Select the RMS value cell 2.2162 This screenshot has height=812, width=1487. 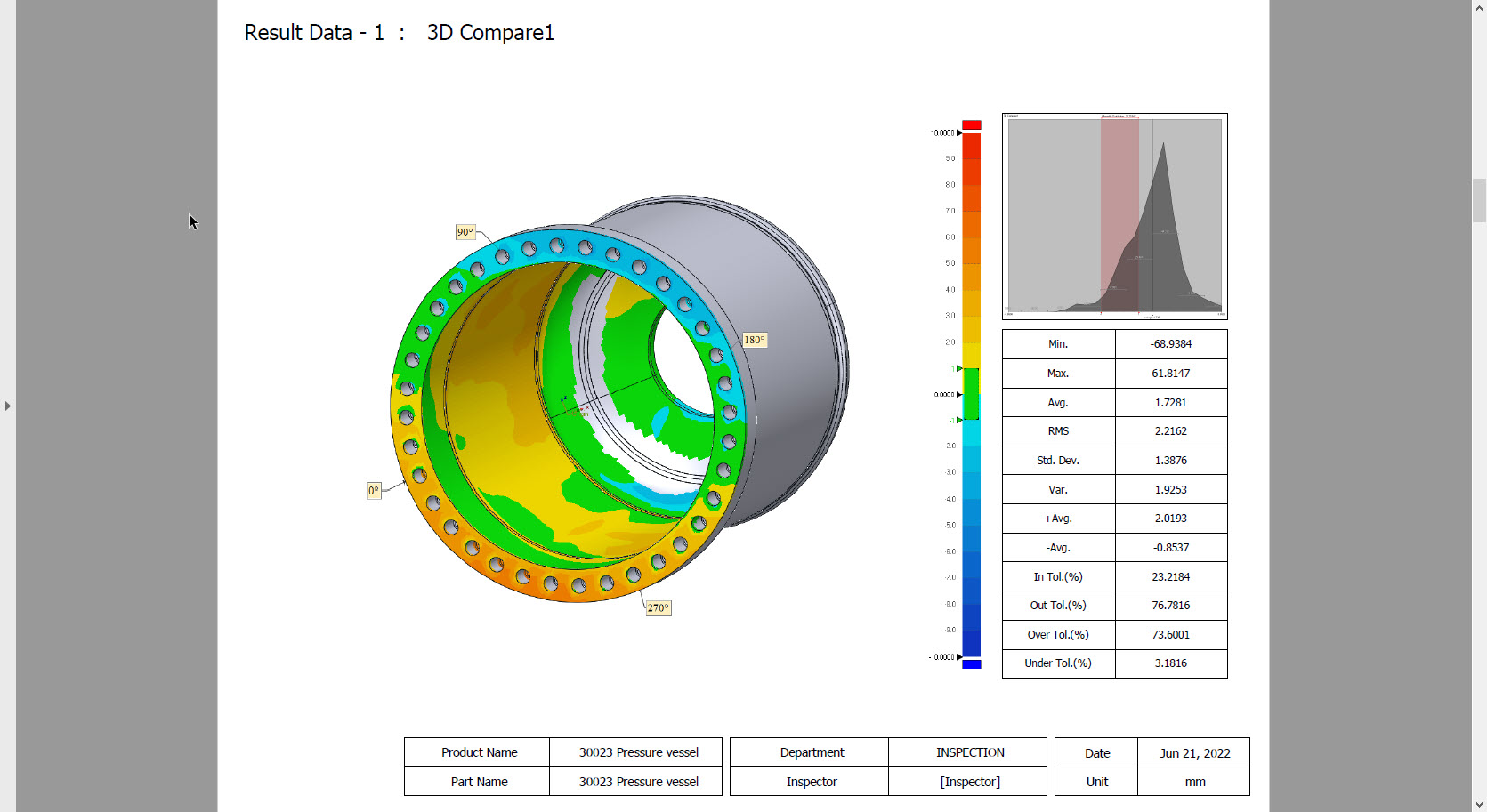(x=1171, y=431)
